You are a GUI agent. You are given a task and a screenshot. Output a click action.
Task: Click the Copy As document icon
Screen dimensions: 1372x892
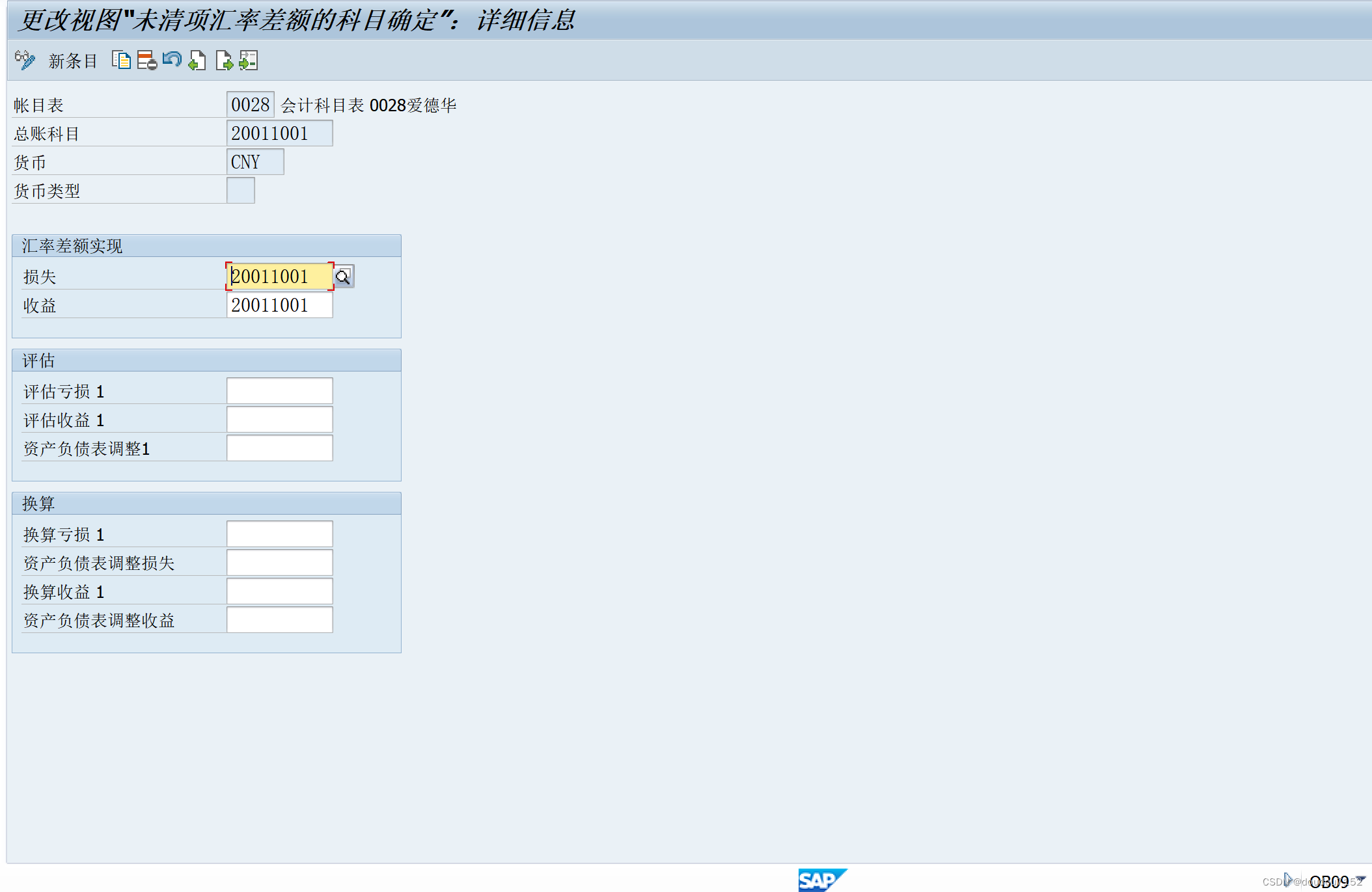click(x=122, y=61)
